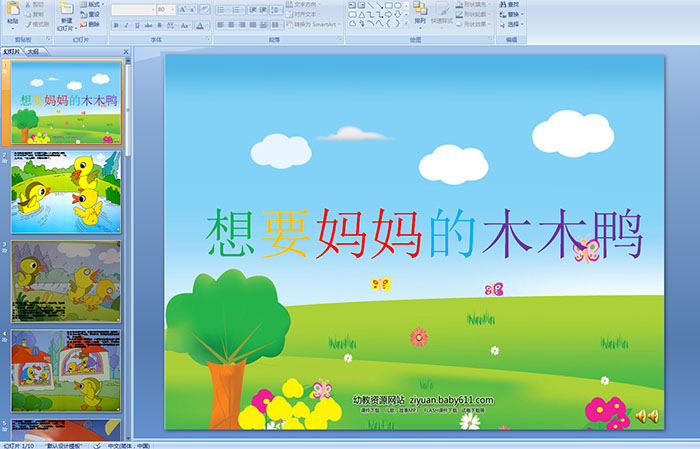Image resolution: width=700 pixels, height=449 pixels.
Task: Expand the shapes gallery More arrow
Action: [x=406, y=22]
